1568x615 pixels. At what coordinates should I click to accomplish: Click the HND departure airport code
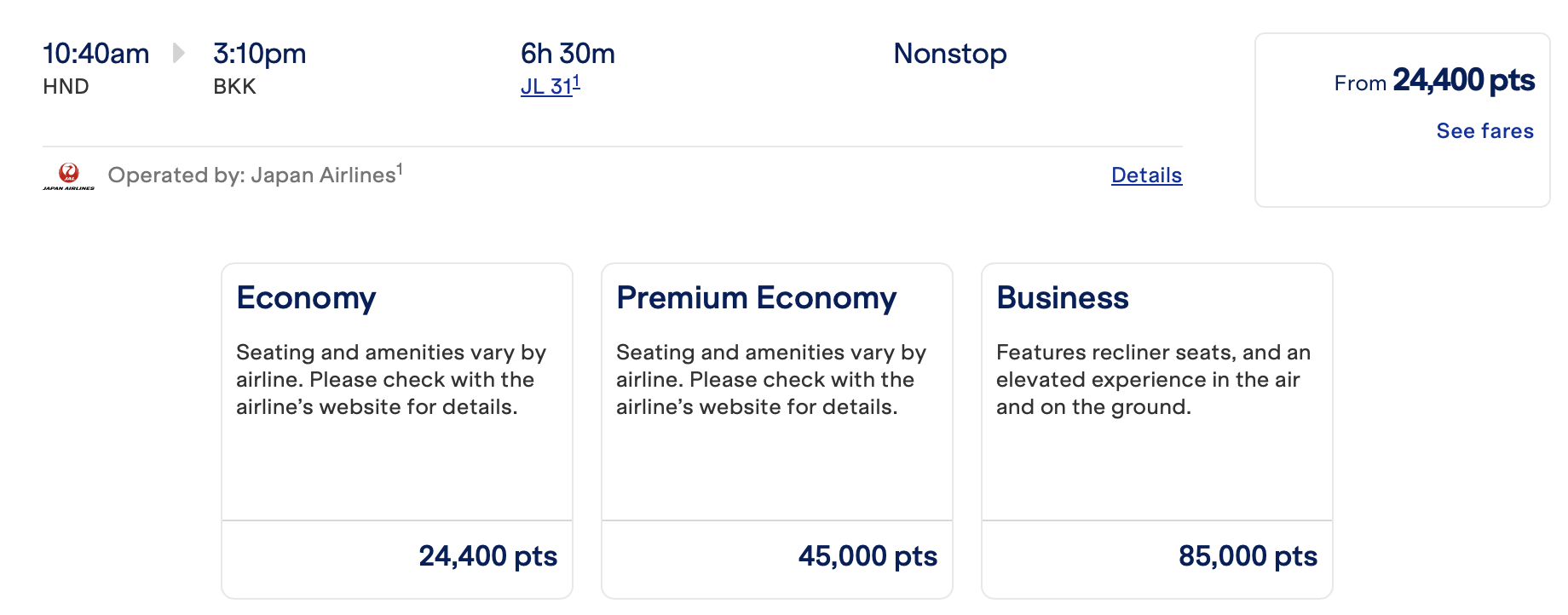pos(66,86)
